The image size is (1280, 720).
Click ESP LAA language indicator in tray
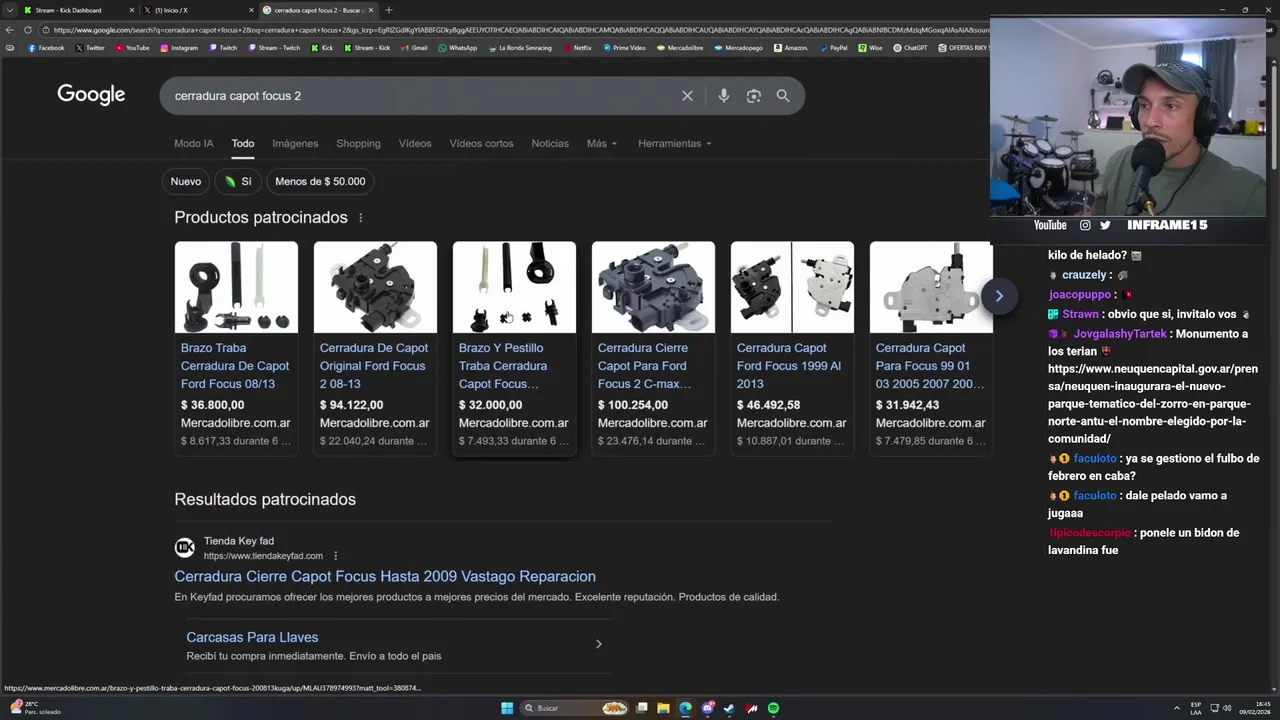coord(1196,708)
